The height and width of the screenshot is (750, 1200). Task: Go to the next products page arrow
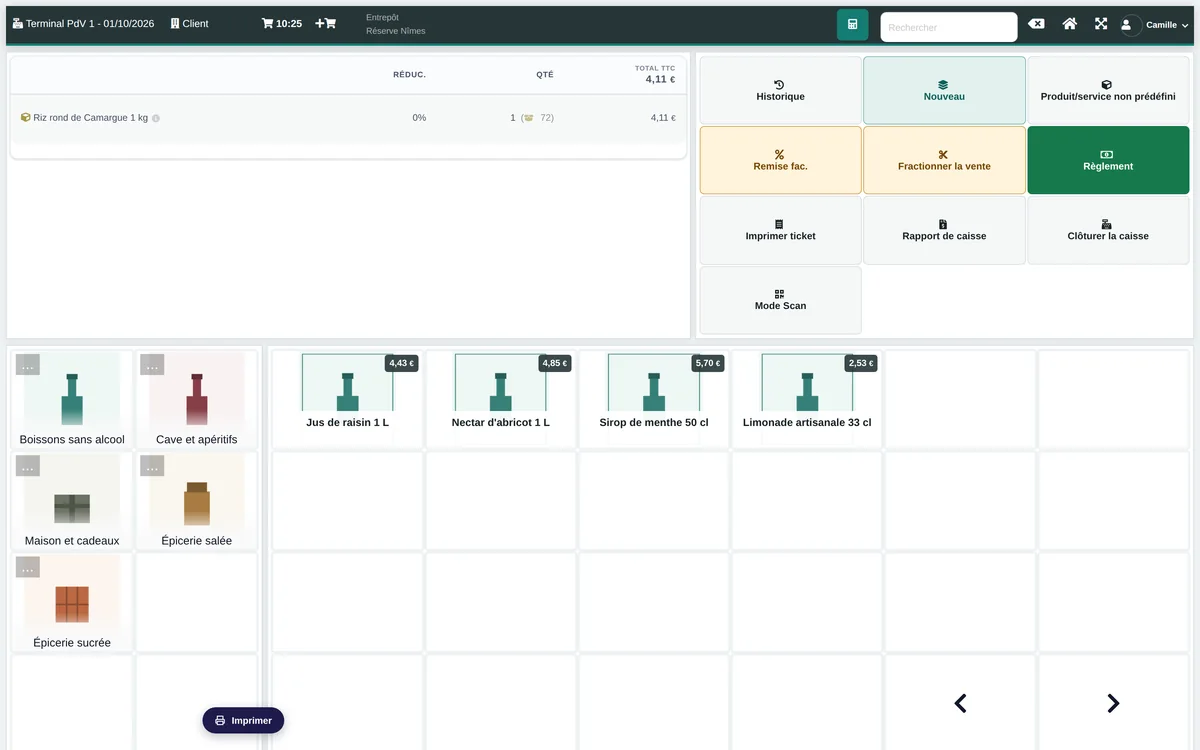[x=1113, y=703]
